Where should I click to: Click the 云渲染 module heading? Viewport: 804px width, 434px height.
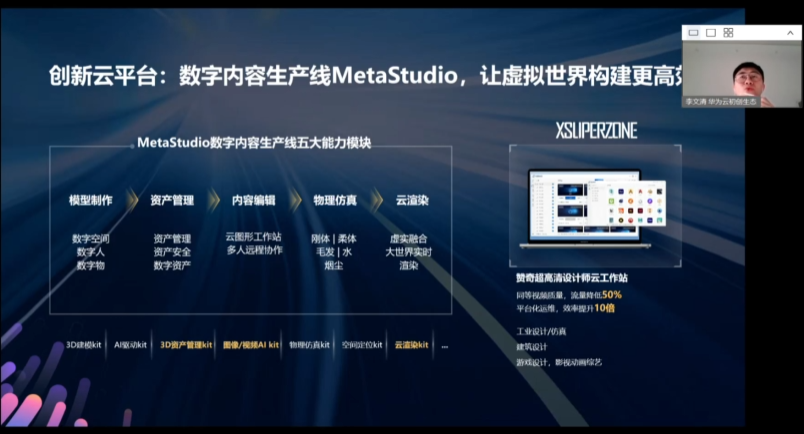412,200
